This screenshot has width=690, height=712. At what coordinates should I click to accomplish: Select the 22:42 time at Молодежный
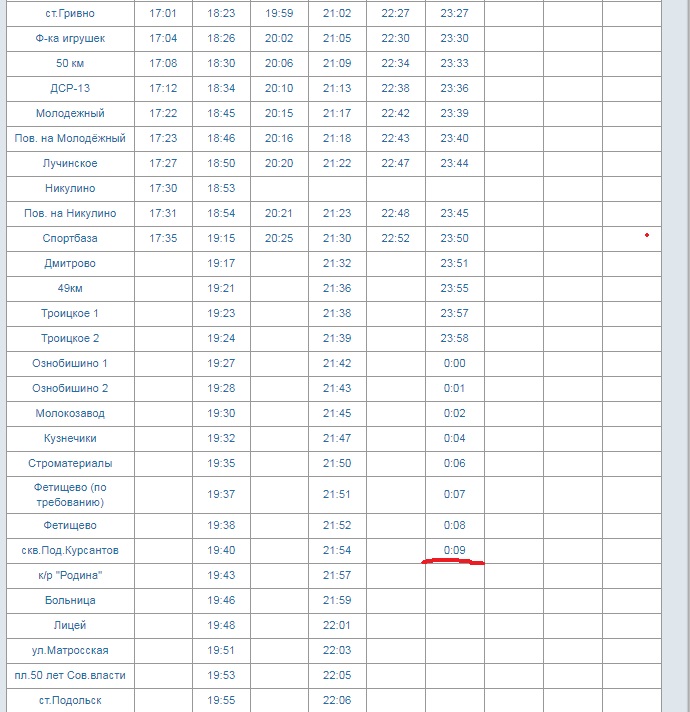396,113
